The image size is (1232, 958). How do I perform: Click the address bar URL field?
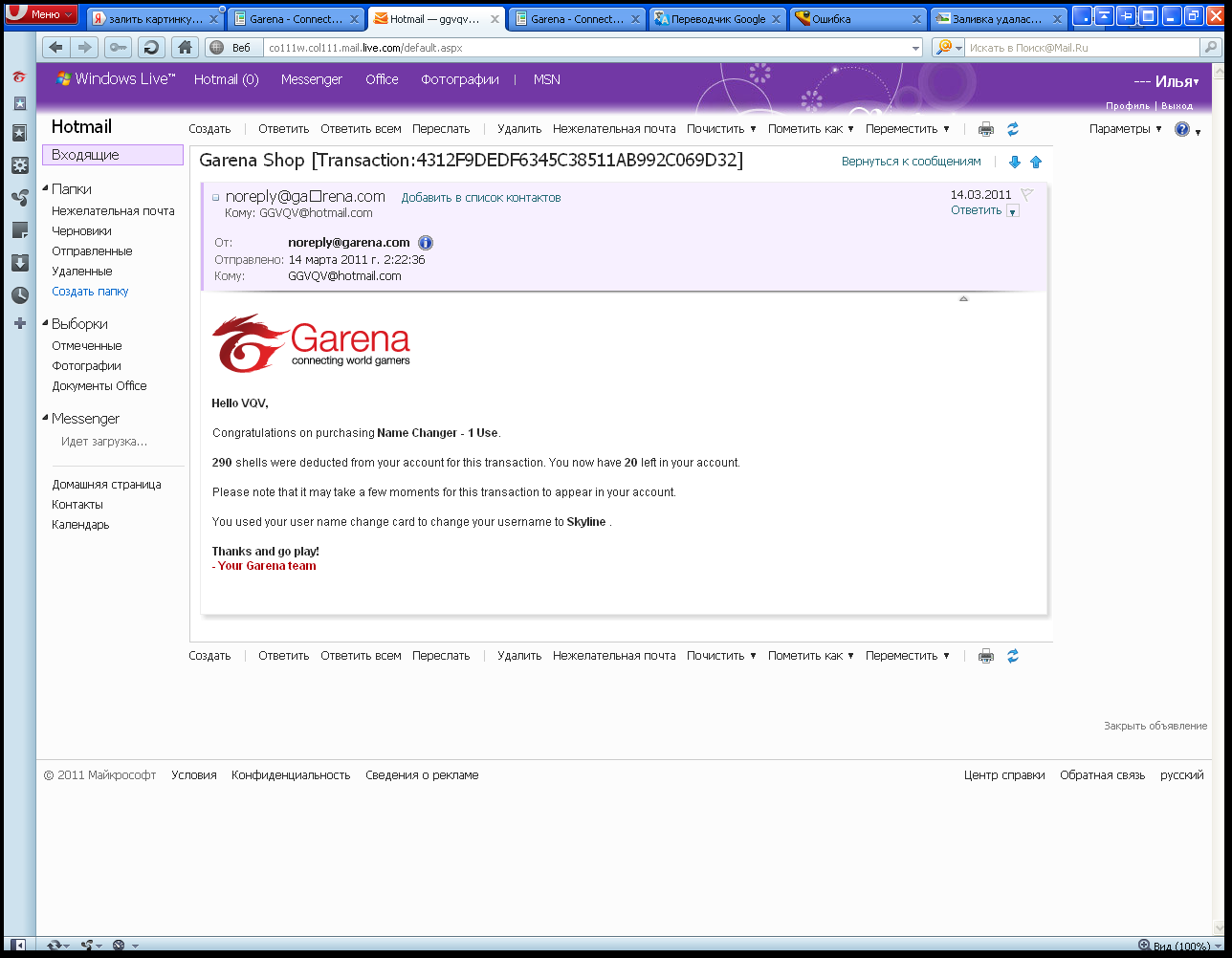[x=583, y=48]
